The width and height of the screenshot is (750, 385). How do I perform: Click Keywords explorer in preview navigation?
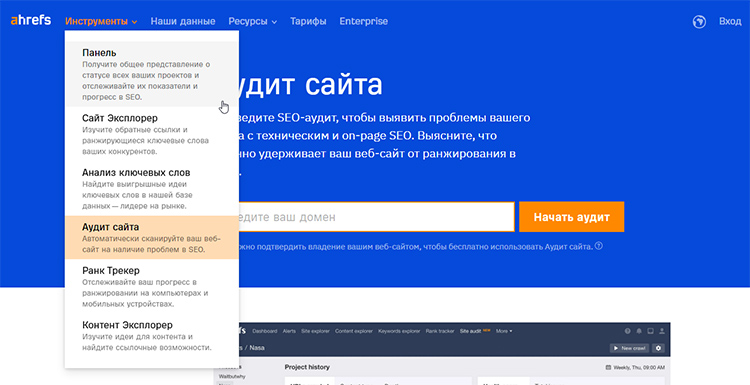click(399, 331)
